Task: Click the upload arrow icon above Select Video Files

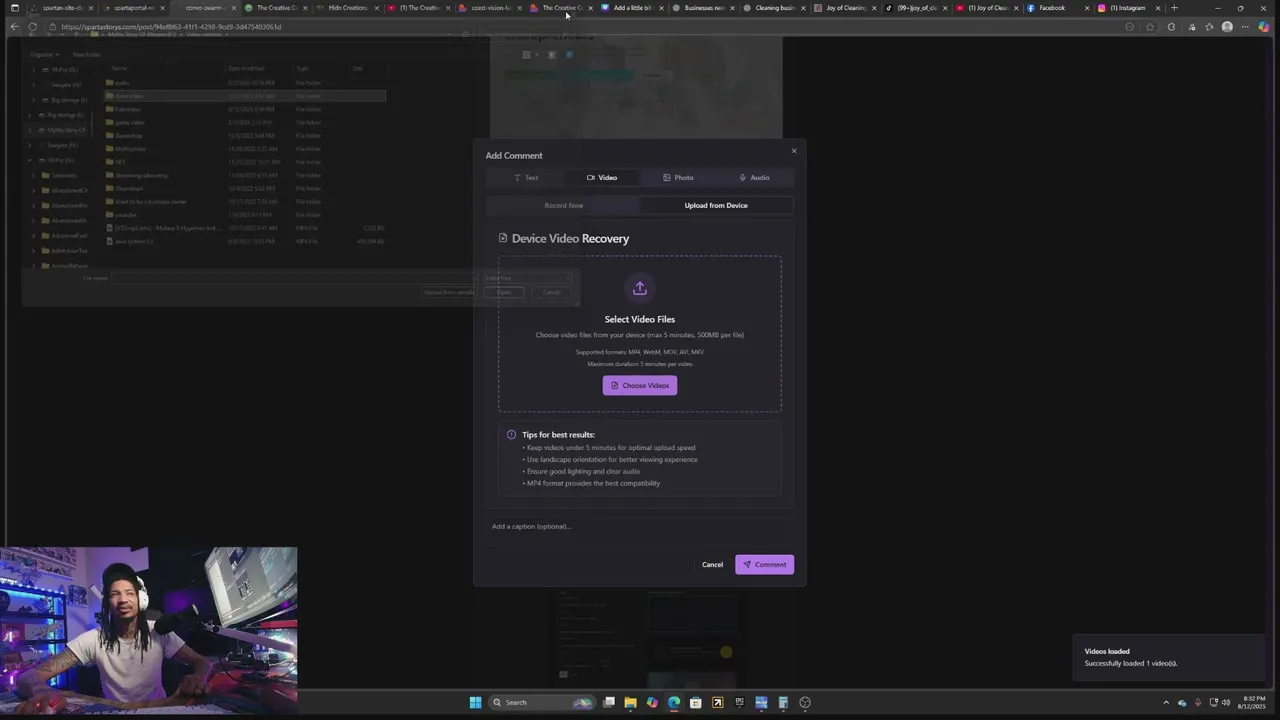Action: 640,289
